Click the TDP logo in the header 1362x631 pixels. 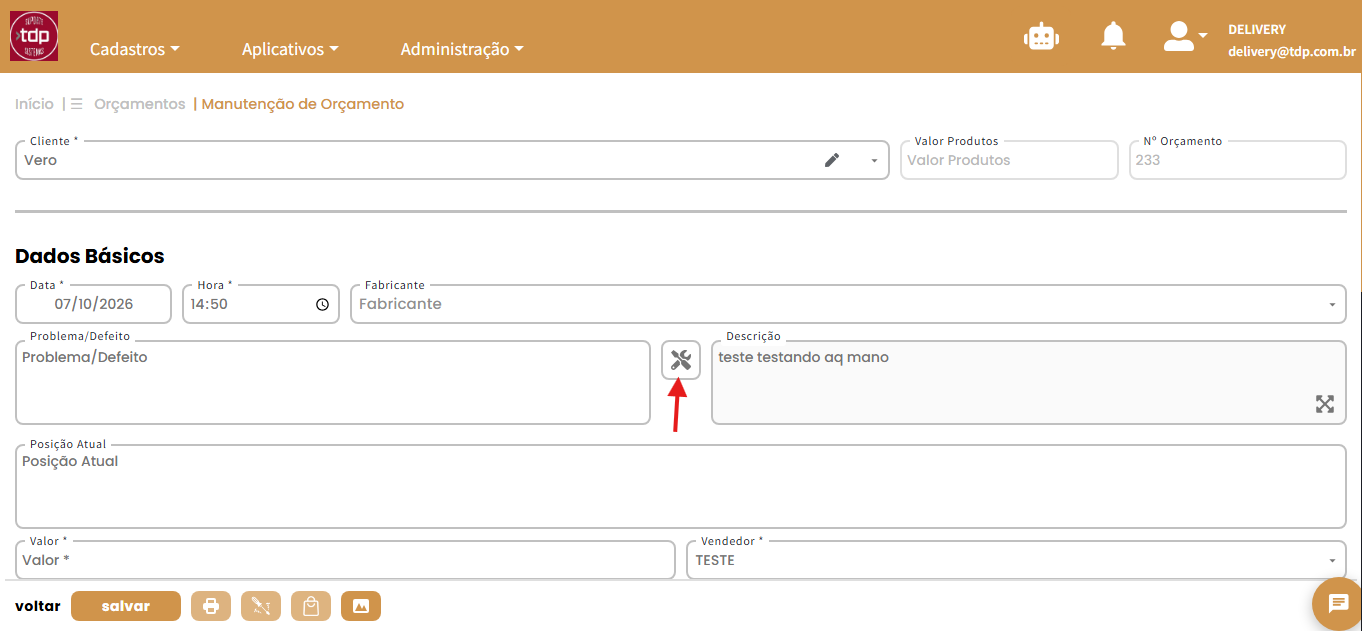[x=34, y=36]
